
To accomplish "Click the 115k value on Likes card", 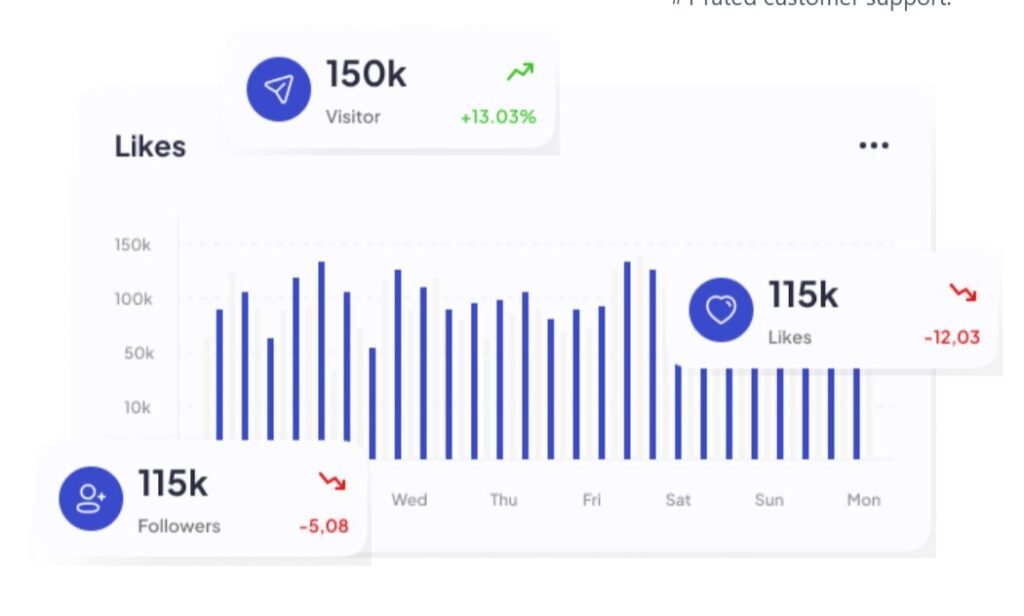I will (803, 295).
